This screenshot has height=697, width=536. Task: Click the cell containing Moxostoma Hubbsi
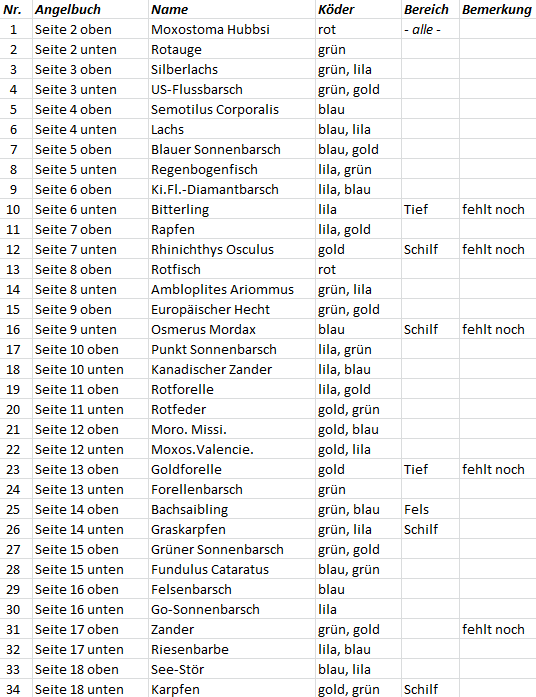[232, 29]
